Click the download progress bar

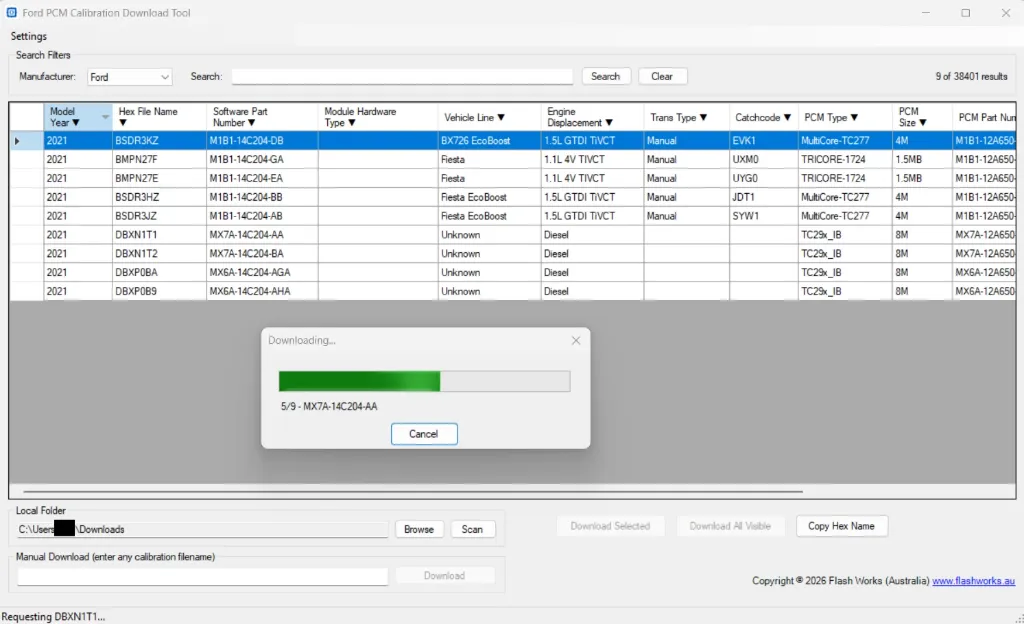(x=424, y=381)
